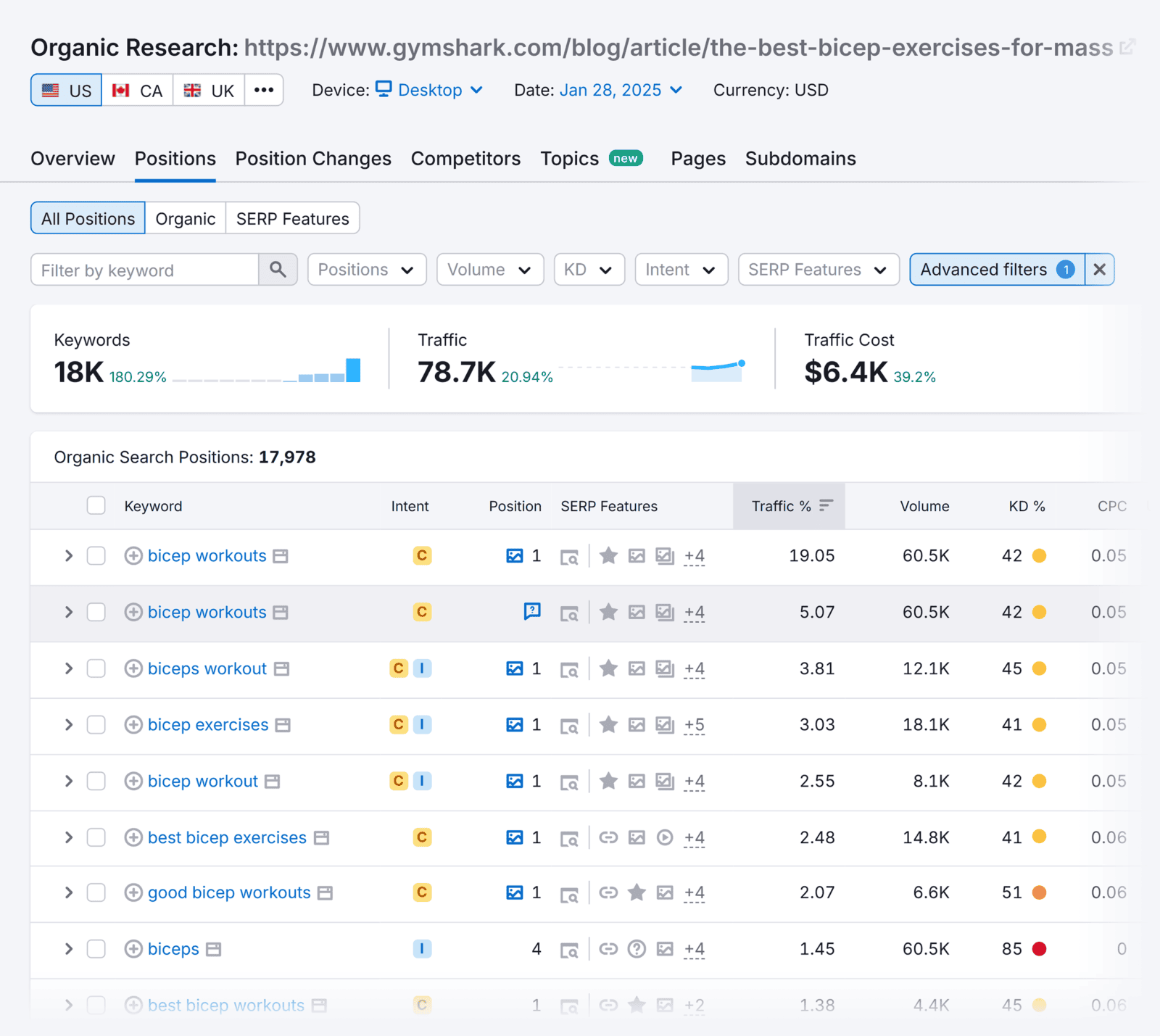
Task: Click the search icon in the keyword filter
Action: [278, 269]
